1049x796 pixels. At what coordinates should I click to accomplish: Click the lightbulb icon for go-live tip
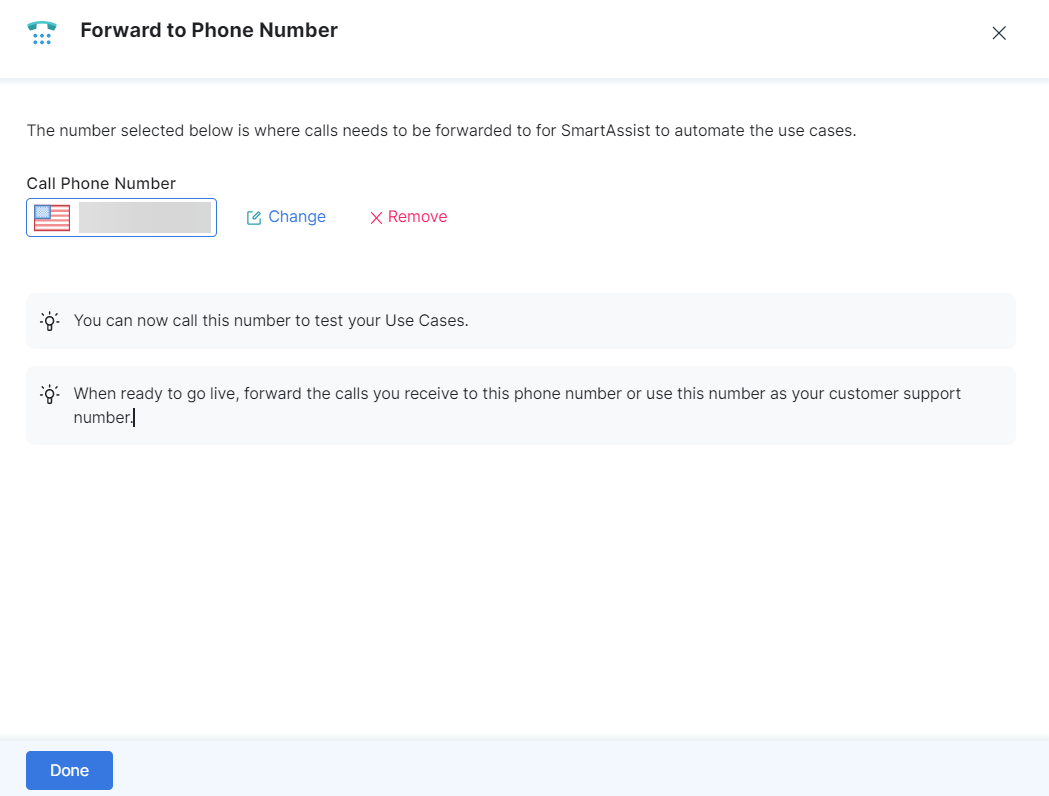[50, 394]
